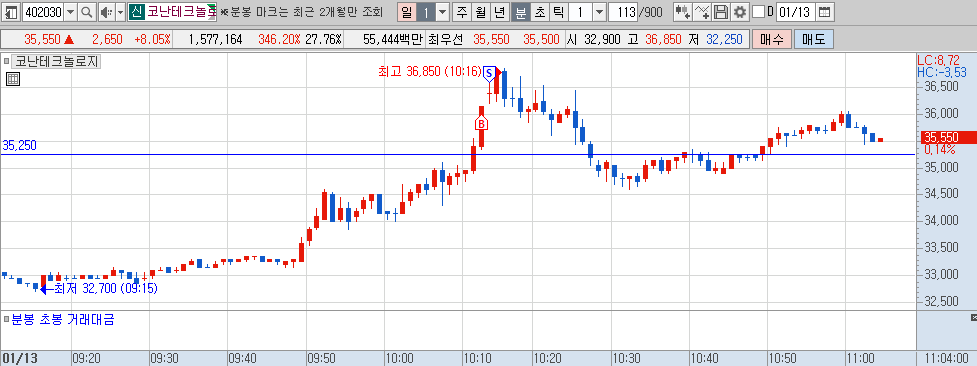Toggle the left panel layout icon
977x366 pixels.
click(x=11, y=12)
